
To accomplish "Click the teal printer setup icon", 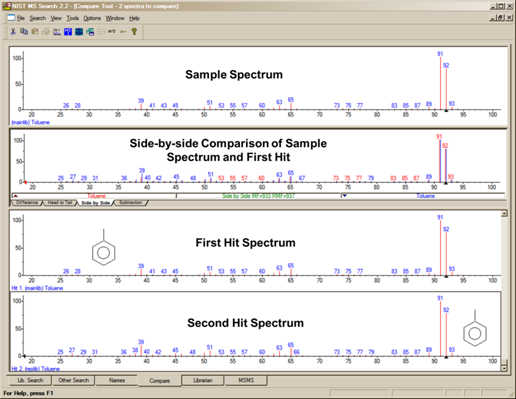I will point(90,32).
